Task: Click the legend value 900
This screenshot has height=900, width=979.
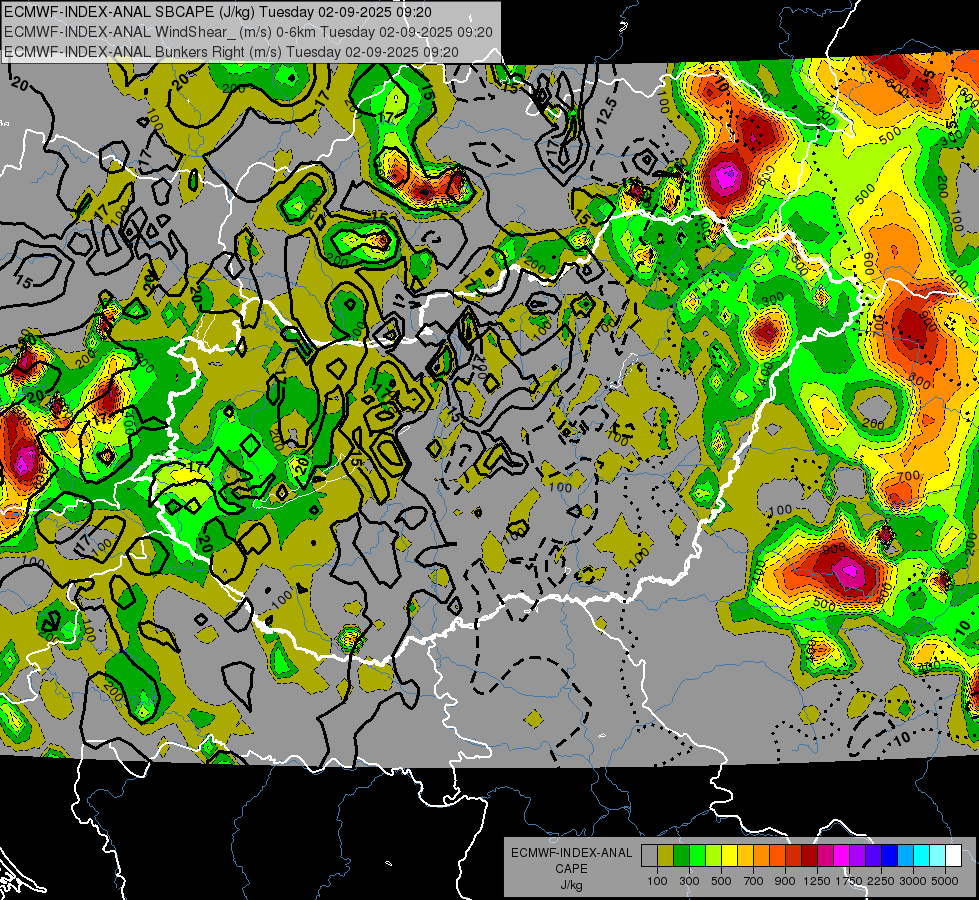Action: pos(785,881)
